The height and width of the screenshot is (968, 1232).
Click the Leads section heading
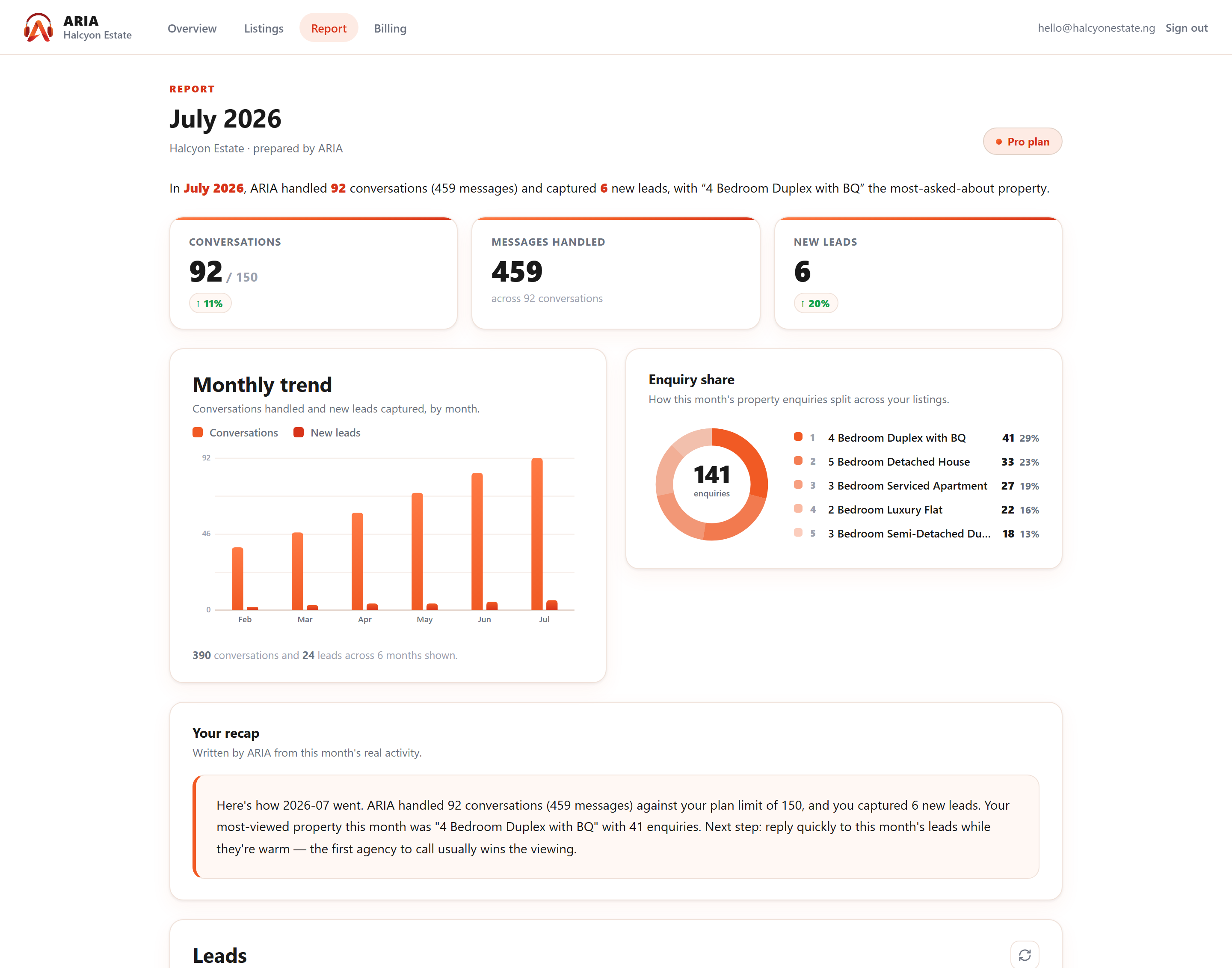tap(220, 956)
